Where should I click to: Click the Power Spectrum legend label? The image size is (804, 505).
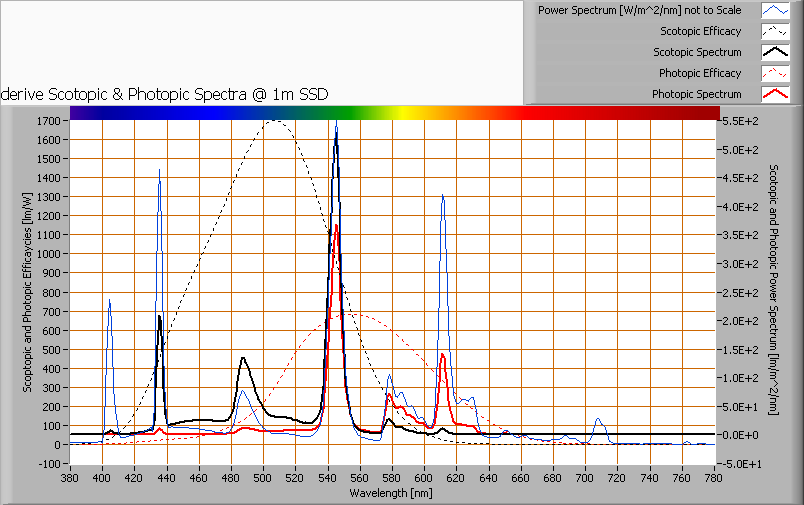click(x=639, y=10)
